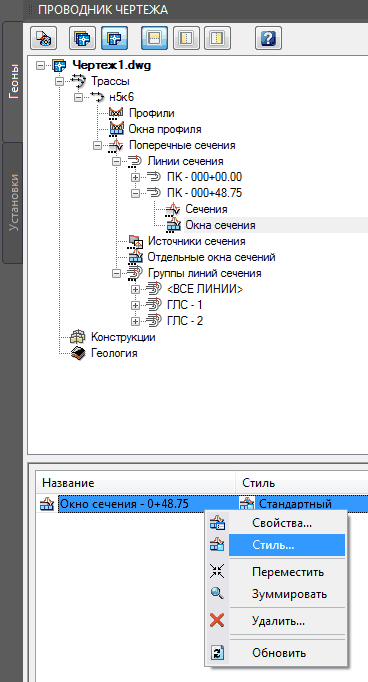Expand the ПК - 000+00.00 node
Viewport: 368px width, 682px height.
click(x=135, y=177)
